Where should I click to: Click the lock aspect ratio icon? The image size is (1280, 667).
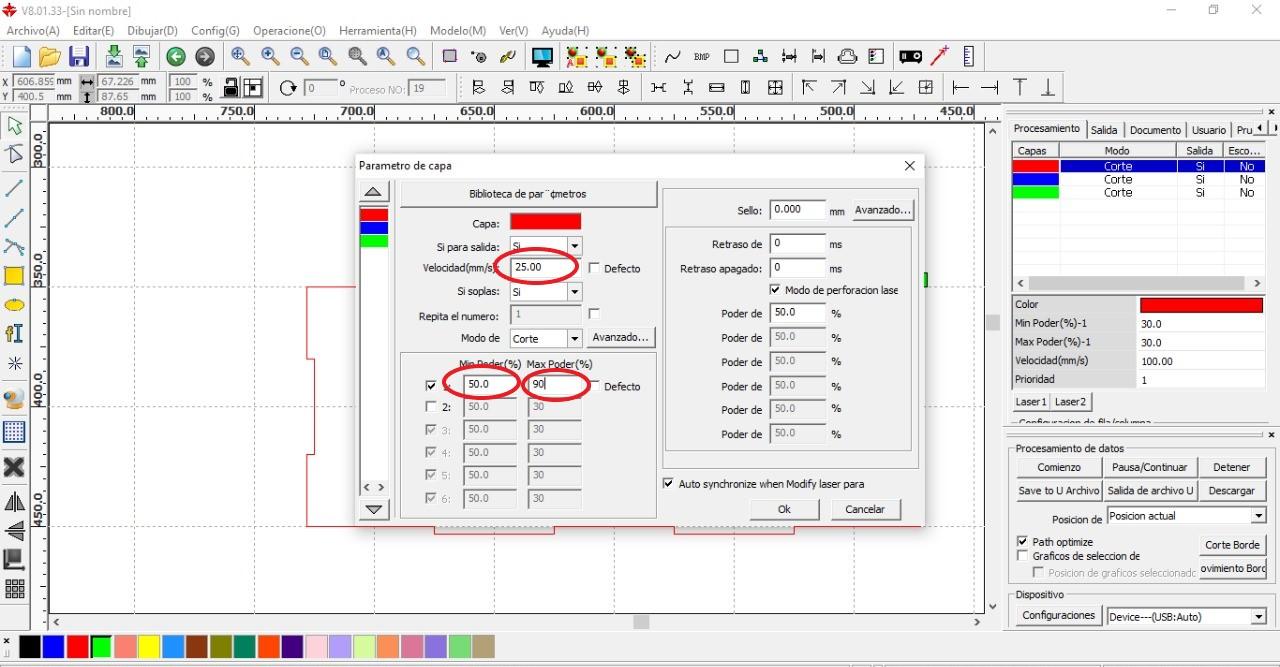230,88
